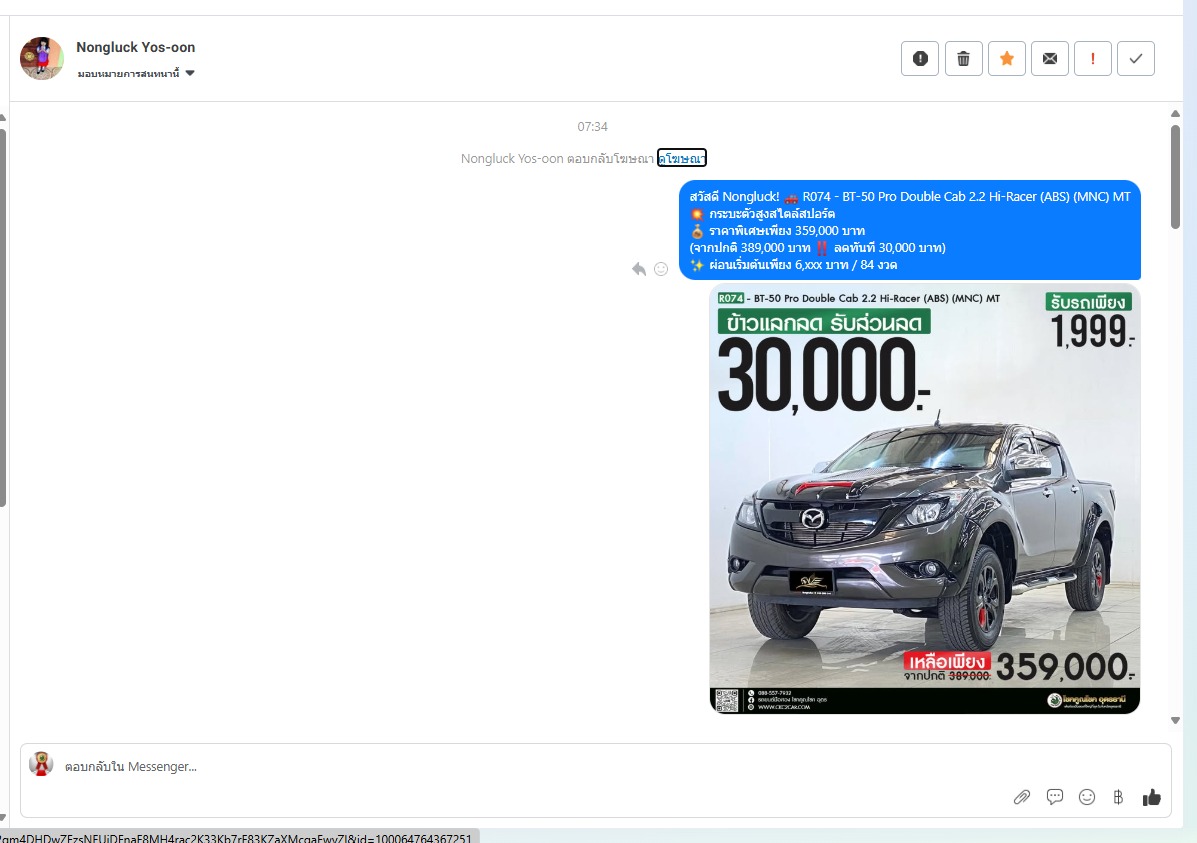
Task: Delete the conversation using the trash icon
Action: tap(963, 58)
